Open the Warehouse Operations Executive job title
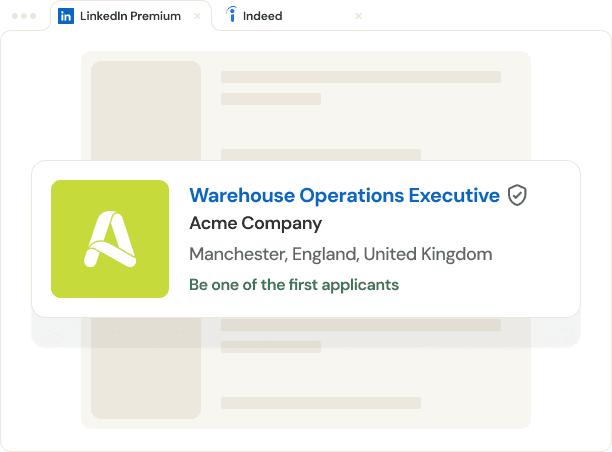Viewport: 612px width, 452px height. pyautogui.click(x=344, y=195)
